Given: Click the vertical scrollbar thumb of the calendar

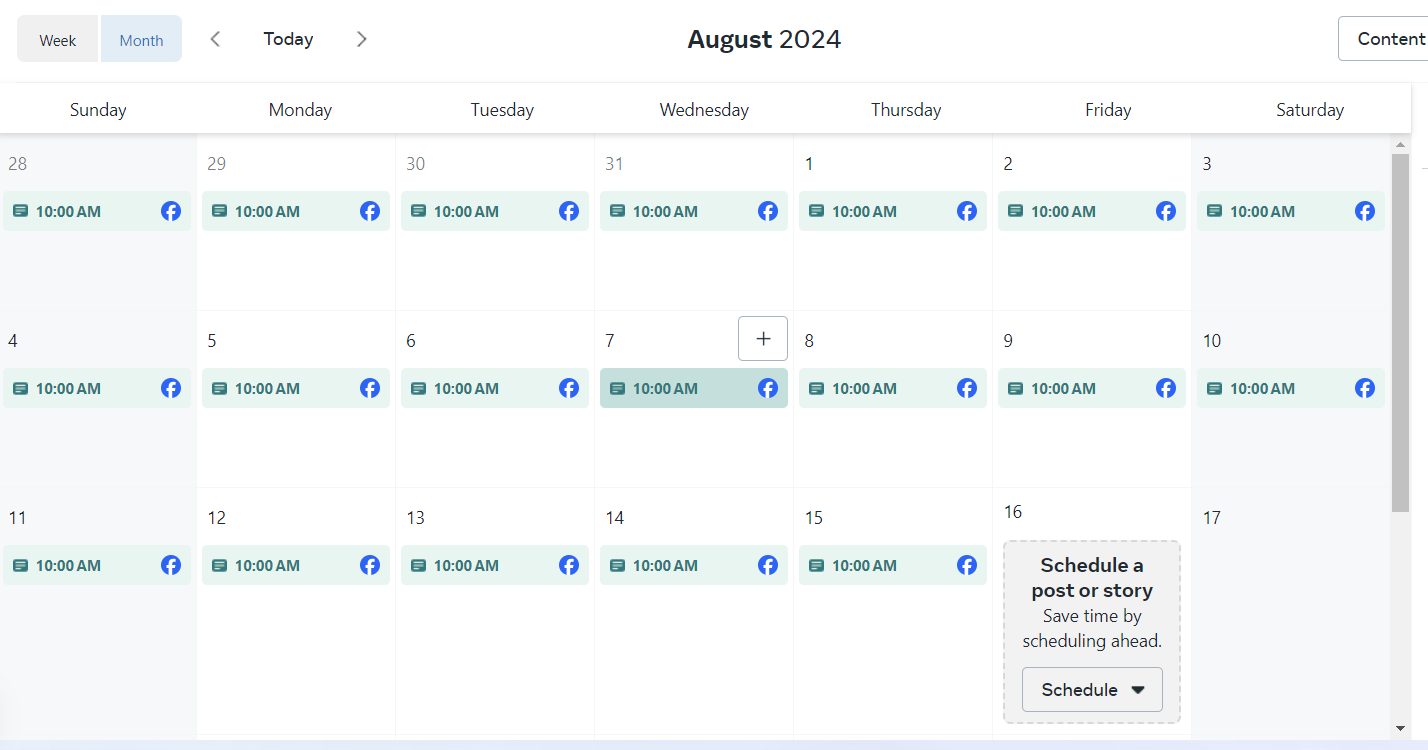Looking at the screenshot, I should [1400, 333].
